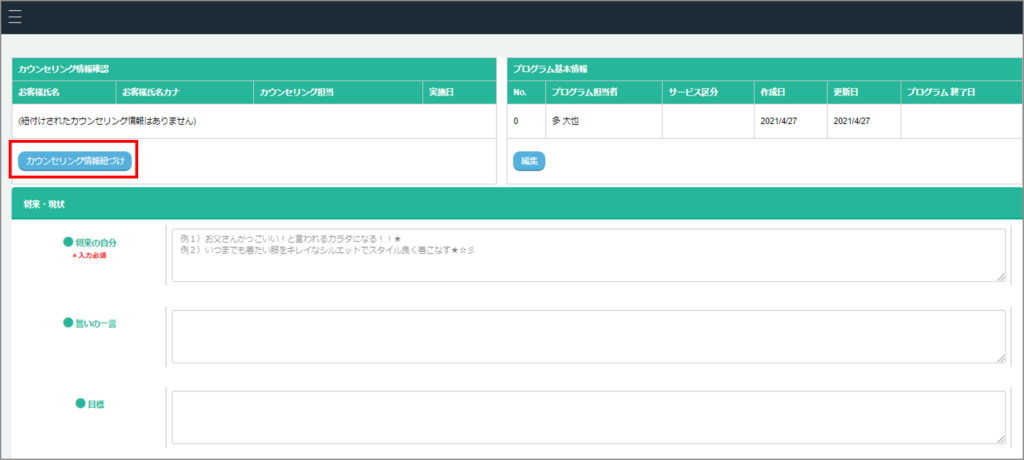Click the カウンセリング情報紐づけ button
Image resolution: width=1024 pixels, height=460 pixels.
point(75,161)
